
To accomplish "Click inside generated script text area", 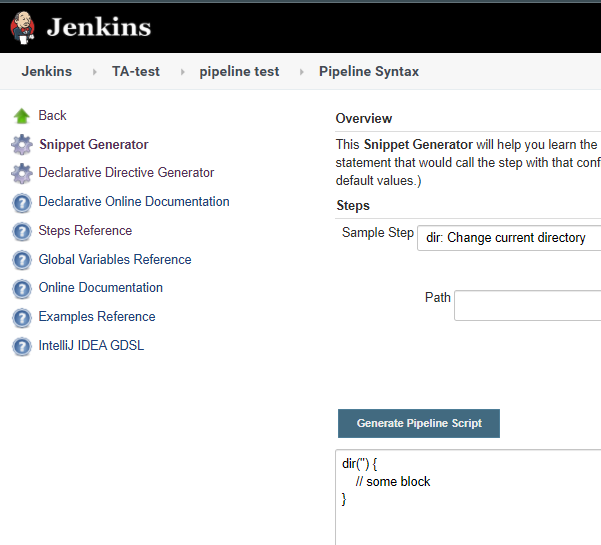I will point(468,497).
